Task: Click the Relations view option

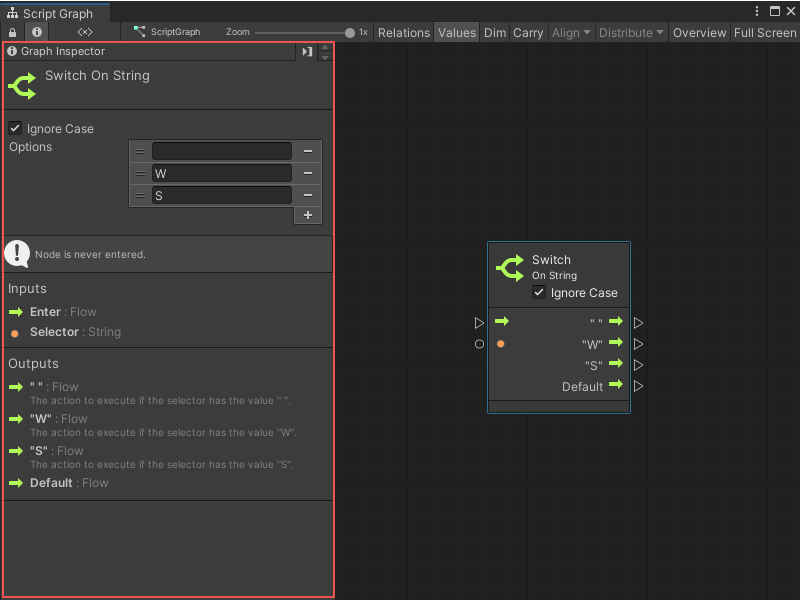Action: coord(404,32)
